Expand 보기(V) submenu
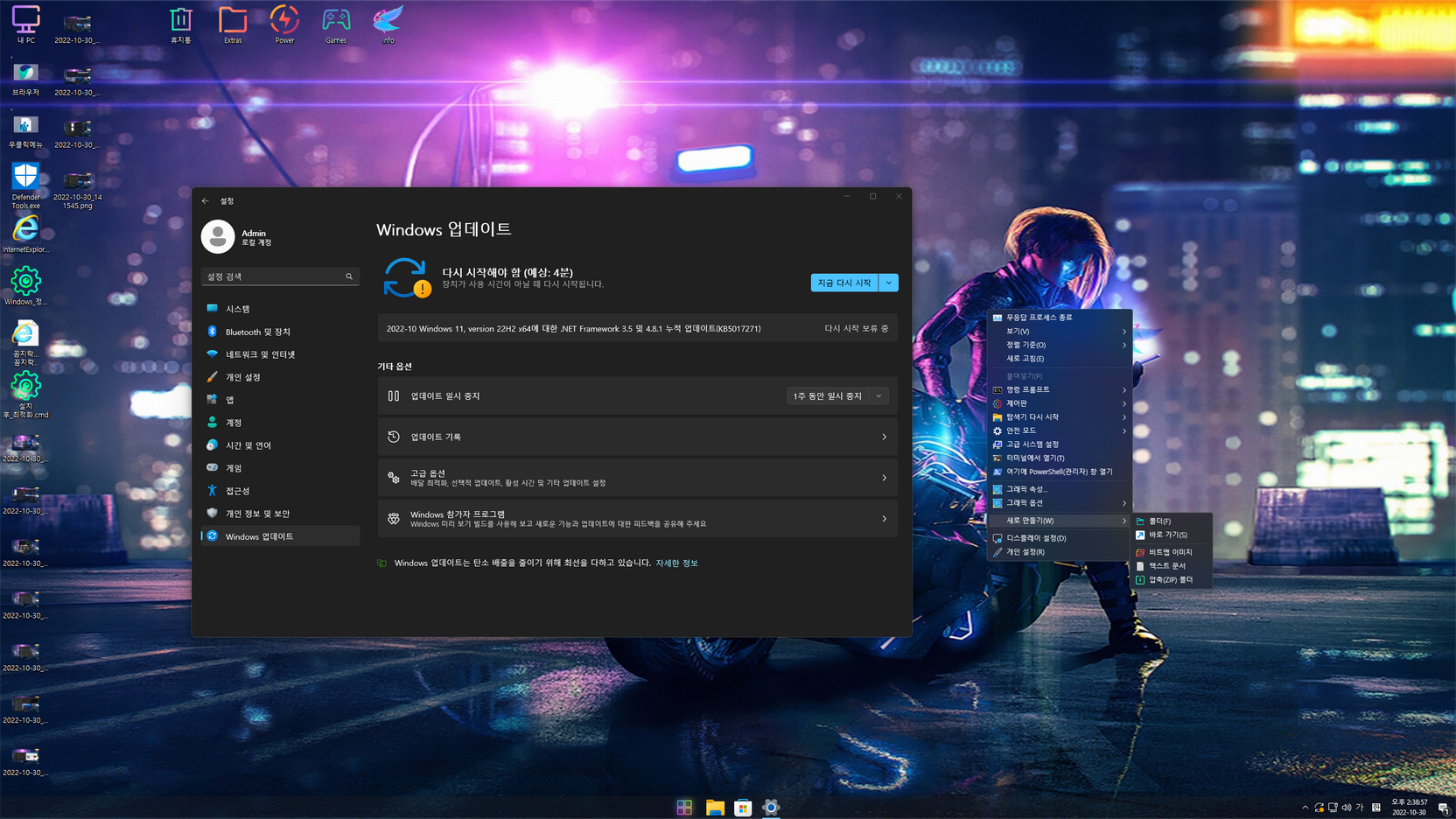Image resolution: width=1456 pixels, height=819 pixels. (x=1060, y=332)
